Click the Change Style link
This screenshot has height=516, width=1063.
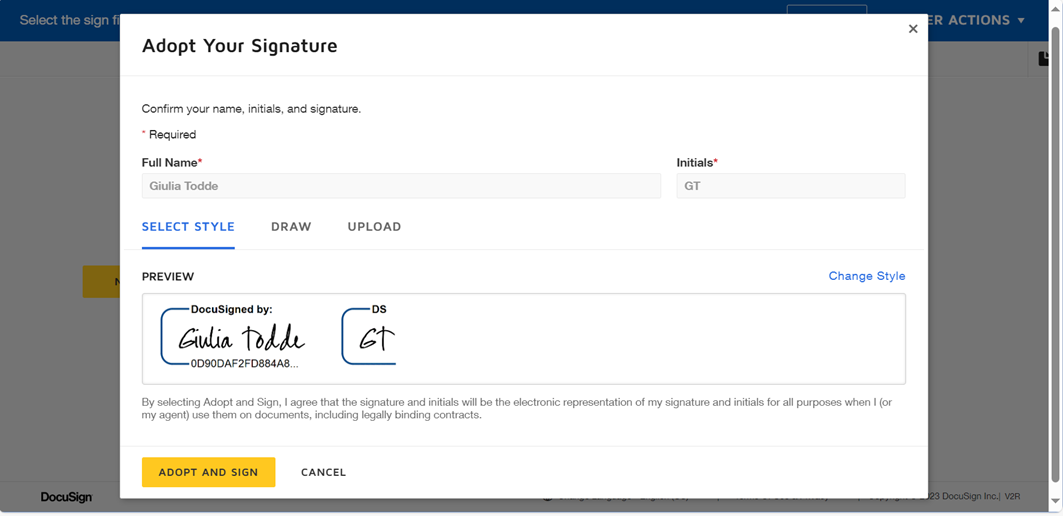pyautogui.click(x=866, y=276)
